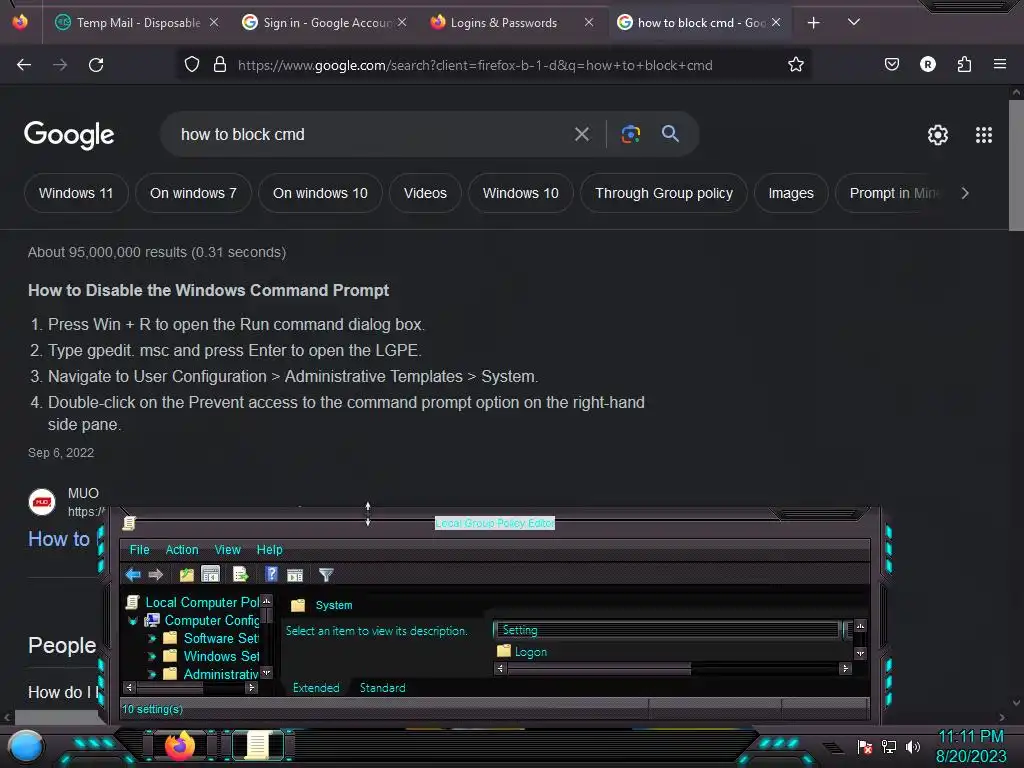Screen dimensions: 1024x768
Task: Select On windows 7 filter chip
Action: point(193,193)
